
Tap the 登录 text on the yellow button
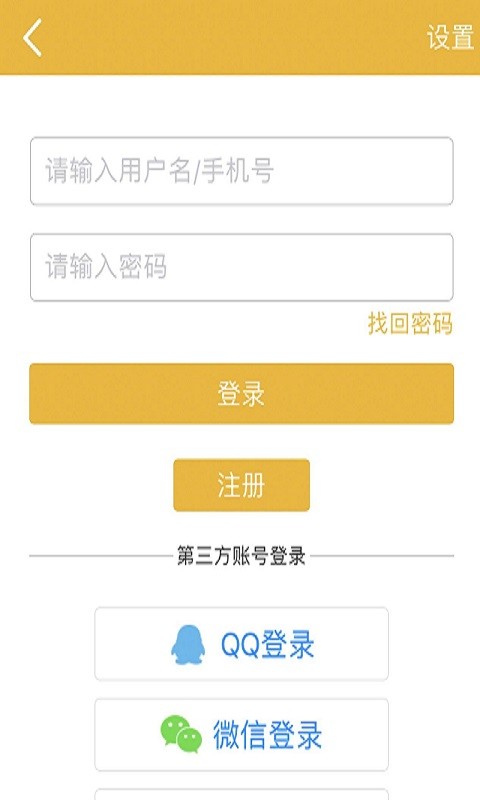[241, 394]
